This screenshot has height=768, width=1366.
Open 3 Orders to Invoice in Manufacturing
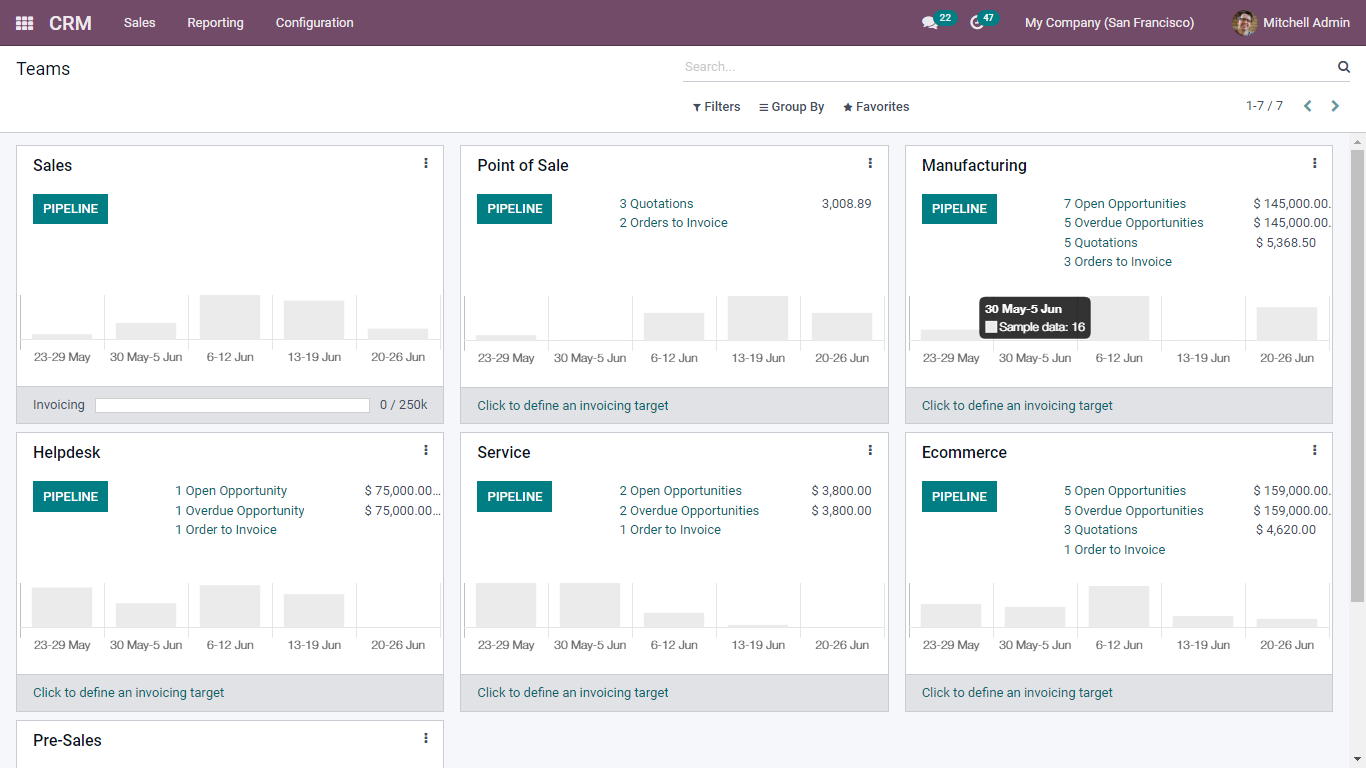pyautogui.click(x=1118, y=262)
